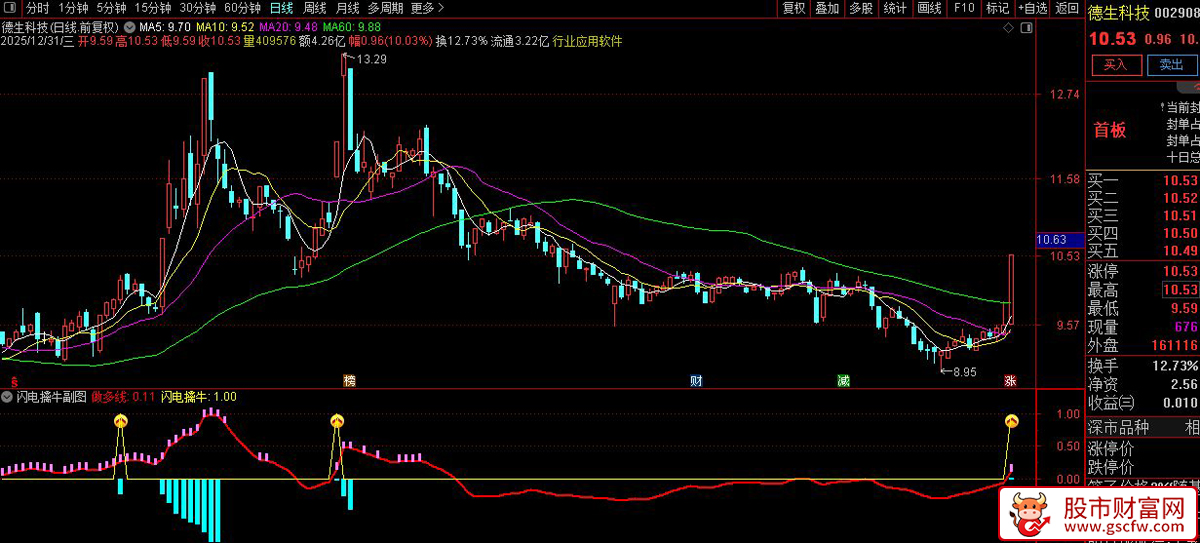Select the 30分钟 period
Image resolution: width=1200 pixels, height=543 pixels.
[198, 8]
